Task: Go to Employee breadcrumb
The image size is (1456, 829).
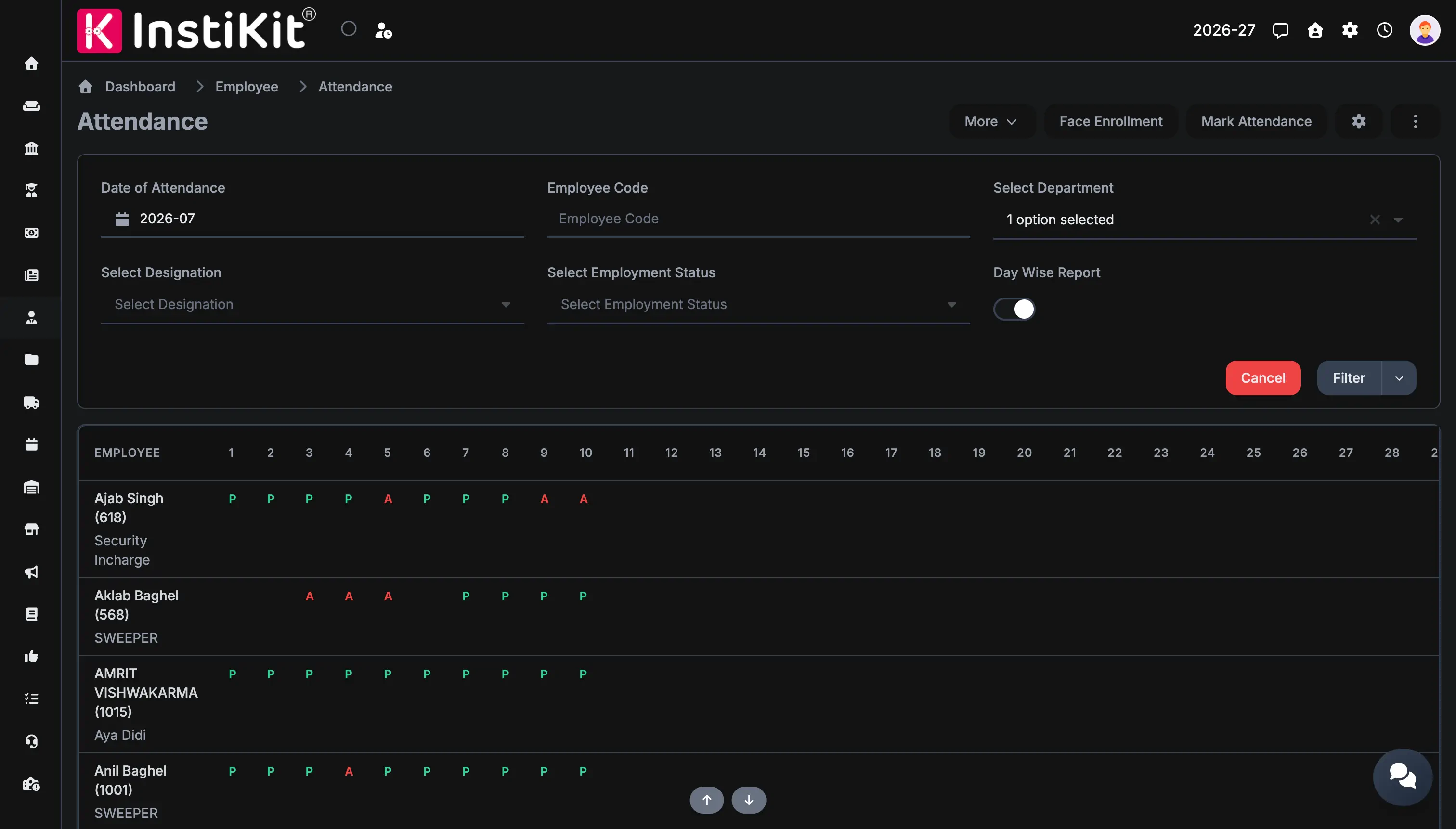Action: [x=247, y=87]
